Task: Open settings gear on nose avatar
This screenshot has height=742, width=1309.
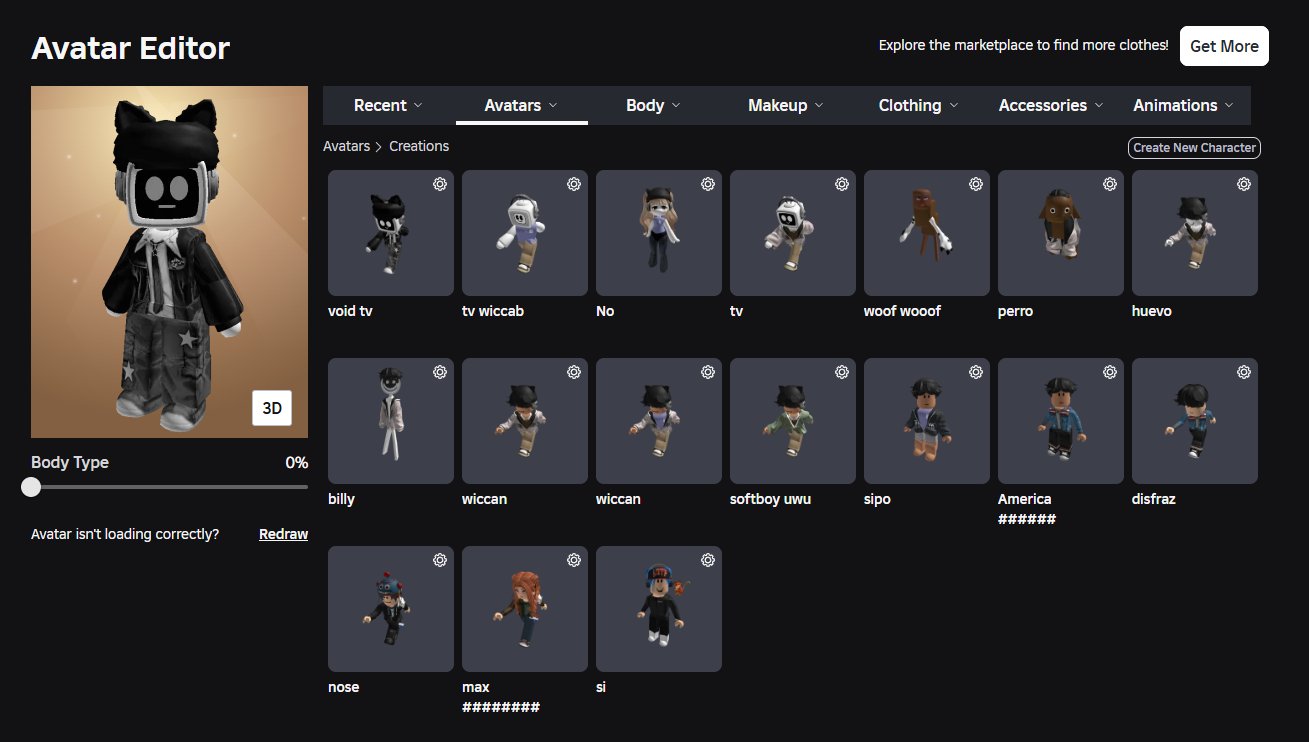Action: tap(440, 560)
